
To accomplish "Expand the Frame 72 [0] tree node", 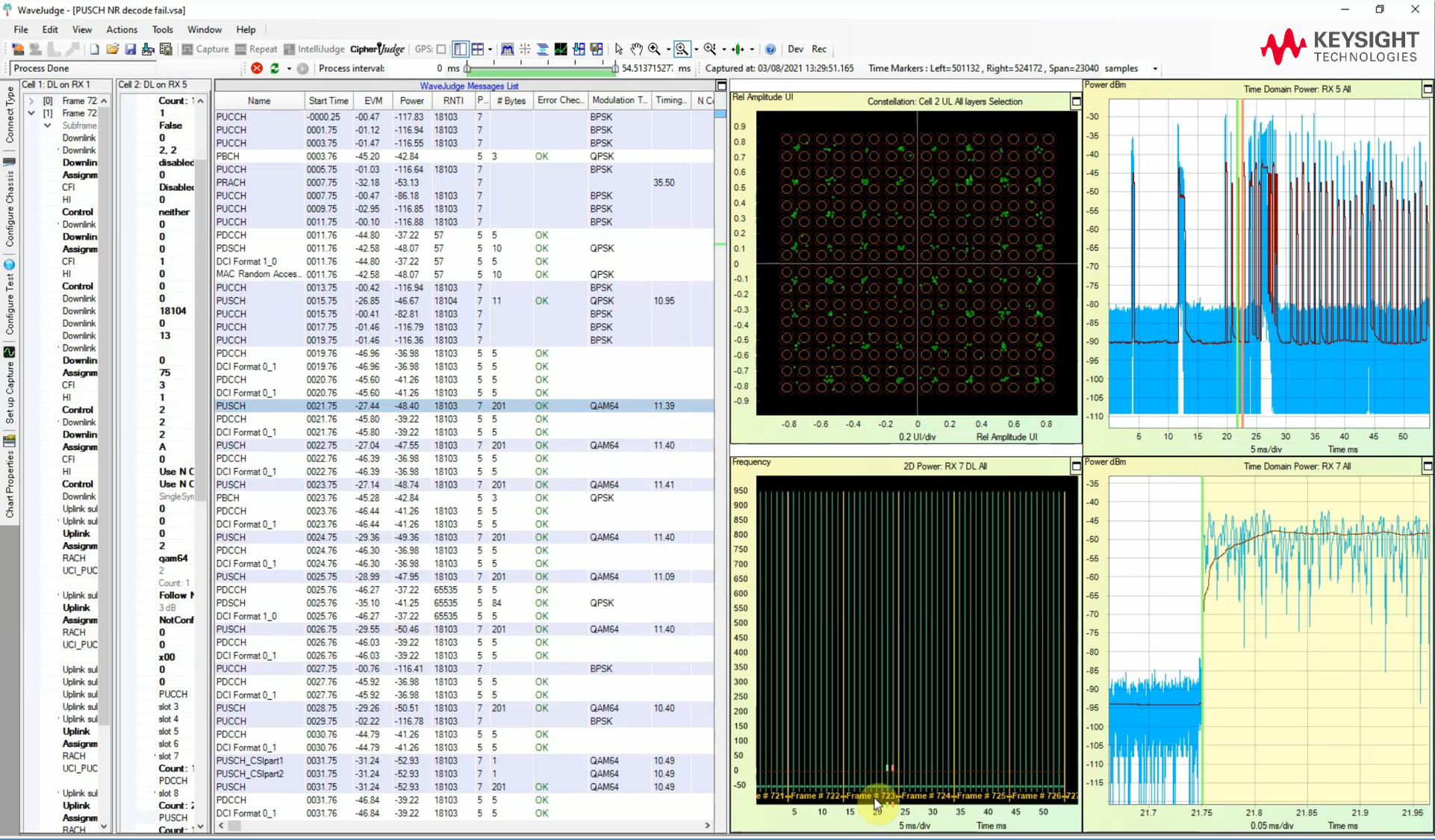I will pyautogui.click(x=31, y=101).
